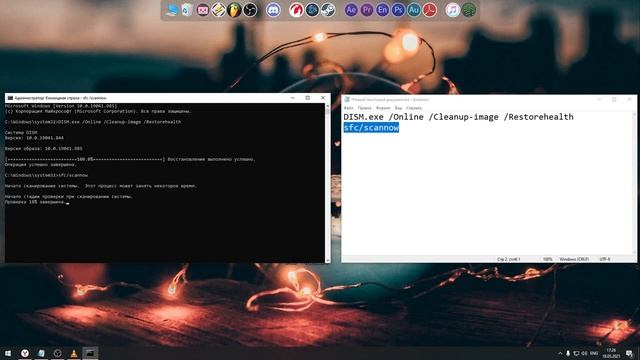The height and width of the screenshot is (360, 640).
Task: Show hidden system tray icons
Action: (560, 353)
